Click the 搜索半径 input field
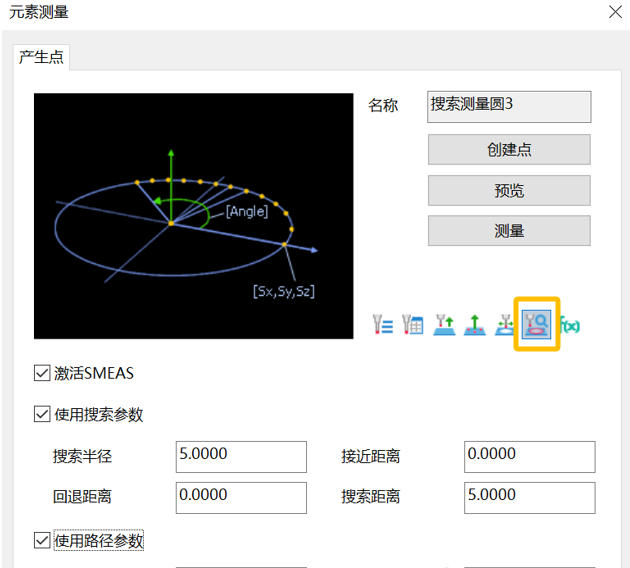Viewport: 630px width, 568px height. tap(241, 456)
